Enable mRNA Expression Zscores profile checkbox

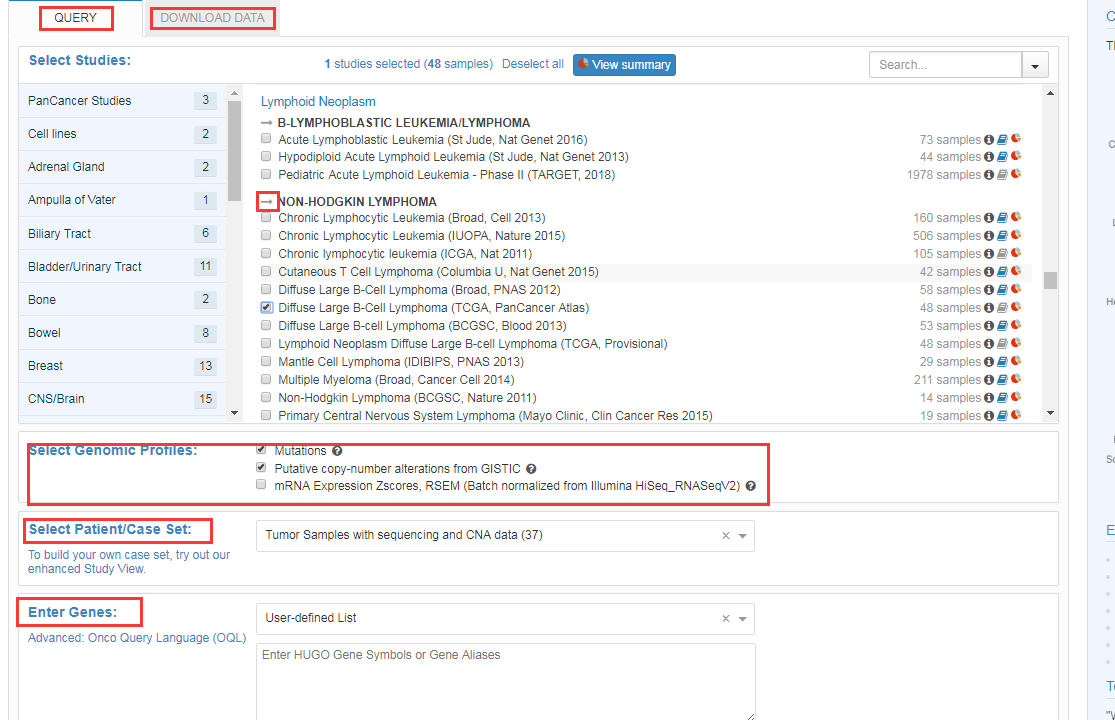[262, 485]
